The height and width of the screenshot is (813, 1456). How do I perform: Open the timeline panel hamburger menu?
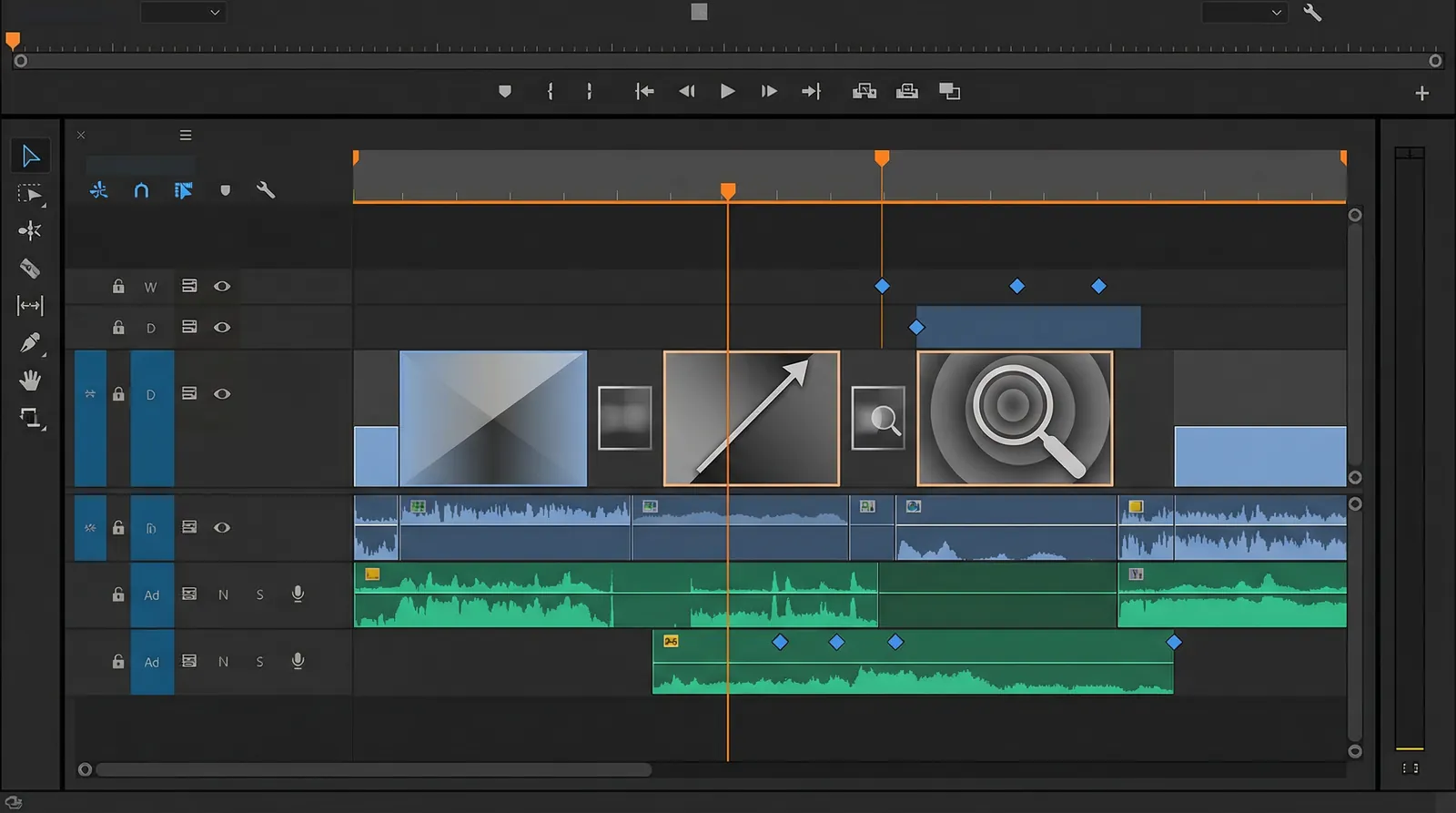coord(186,136)
